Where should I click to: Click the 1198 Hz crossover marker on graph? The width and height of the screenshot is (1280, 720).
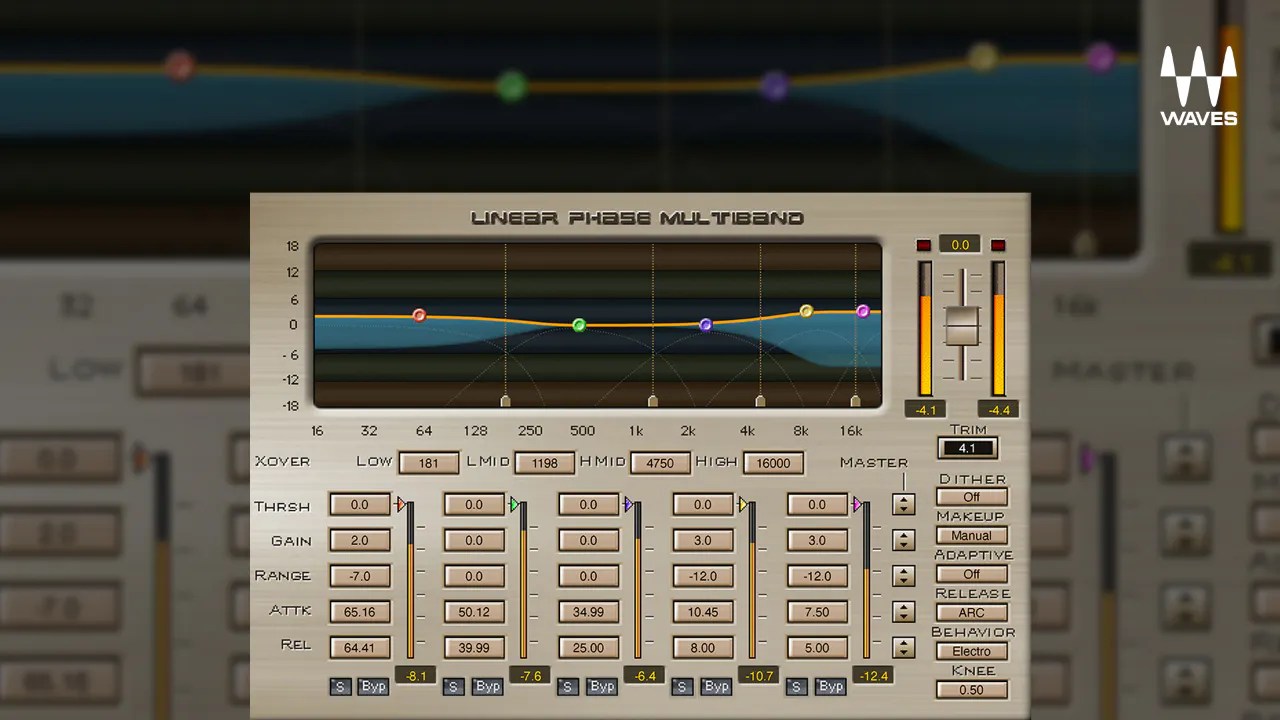coord(653,401)
